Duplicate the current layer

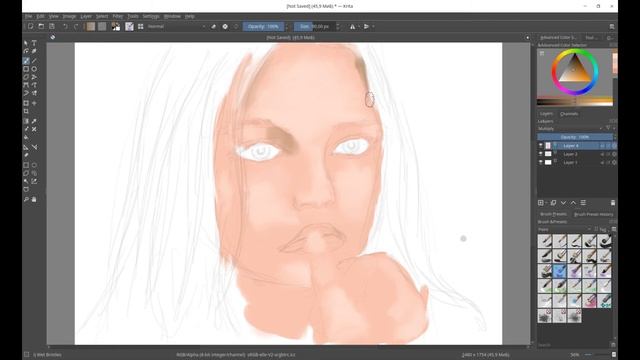553,203
